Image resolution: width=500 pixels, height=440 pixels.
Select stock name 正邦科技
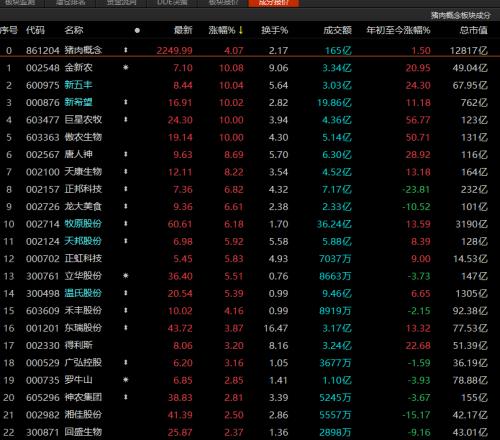point(83,189)
